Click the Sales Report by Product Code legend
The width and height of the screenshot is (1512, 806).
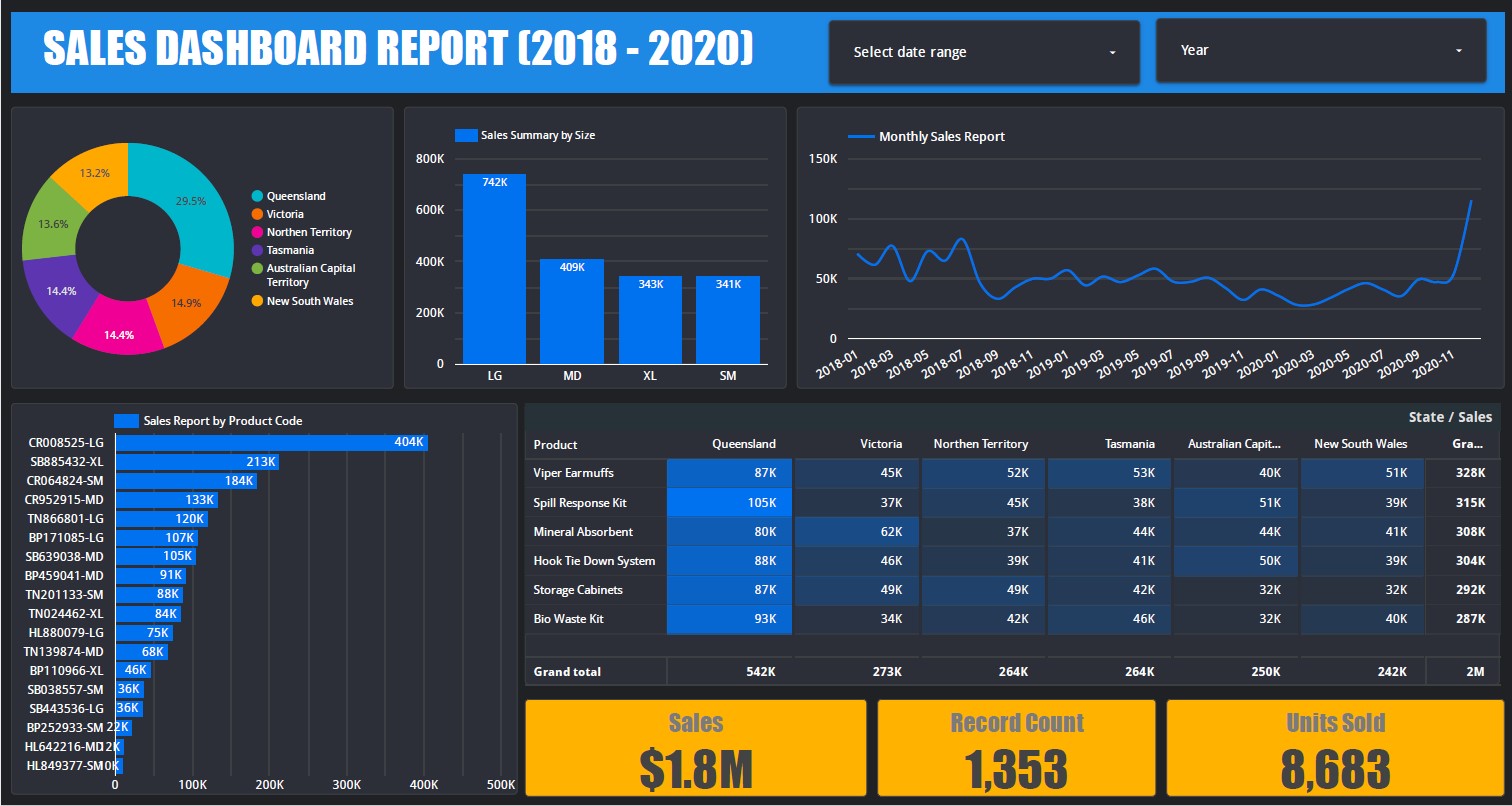[208, 421]
